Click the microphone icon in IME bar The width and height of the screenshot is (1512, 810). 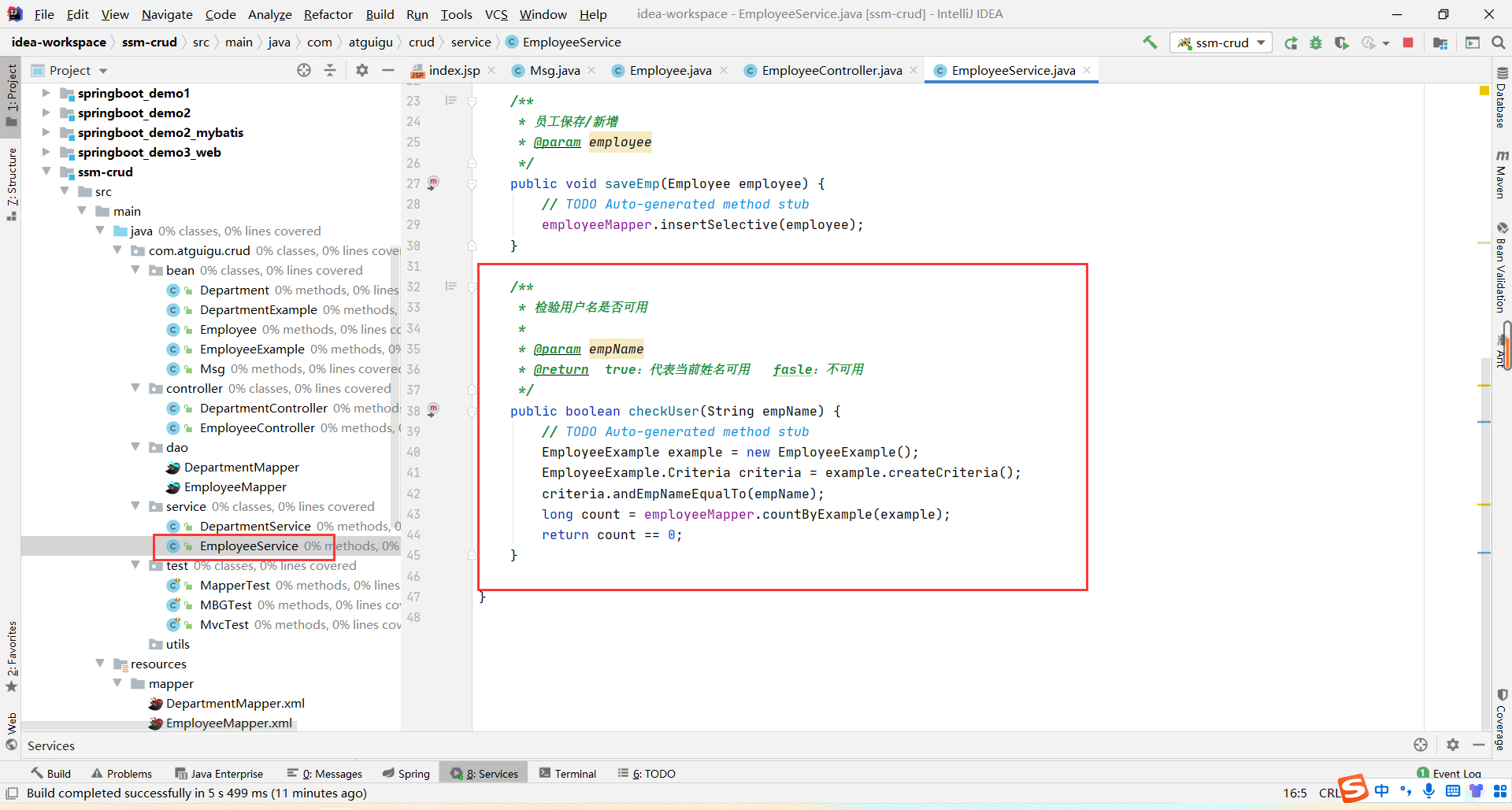(x=1429, y=790)
